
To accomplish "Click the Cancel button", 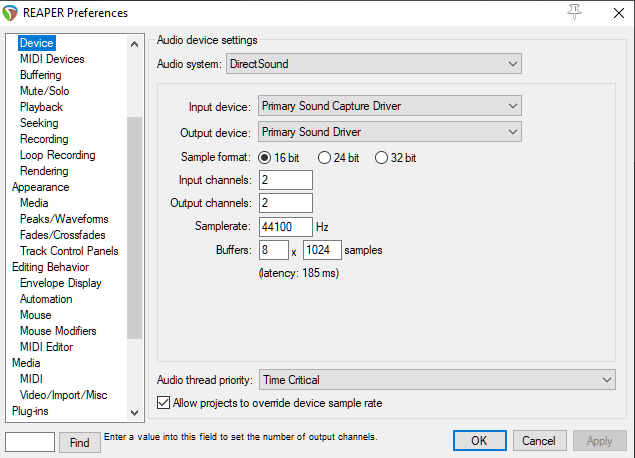I will click(539, 441).
